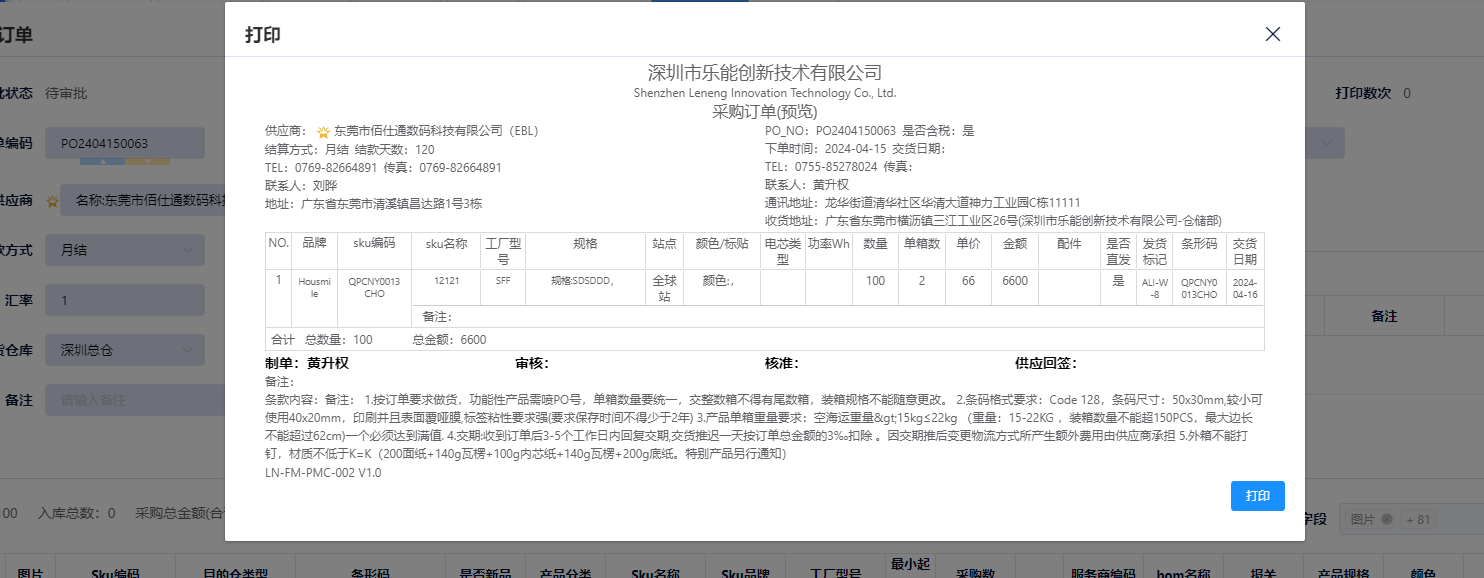1484x578 pixels.
Task: Click the blue 打印 button
Action: point(1257,496)
